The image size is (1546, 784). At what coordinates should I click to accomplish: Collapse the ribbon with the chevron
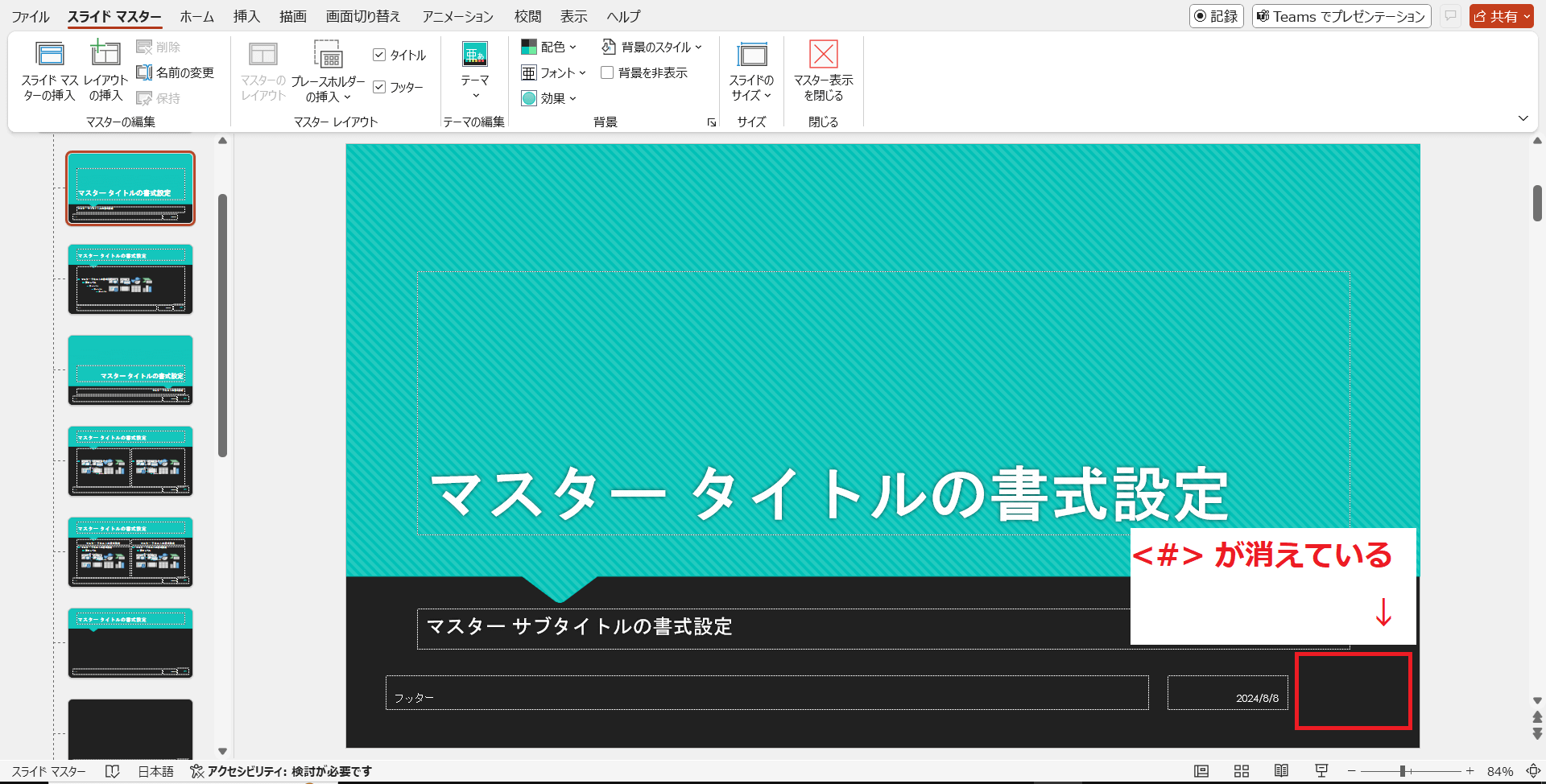1523,118
